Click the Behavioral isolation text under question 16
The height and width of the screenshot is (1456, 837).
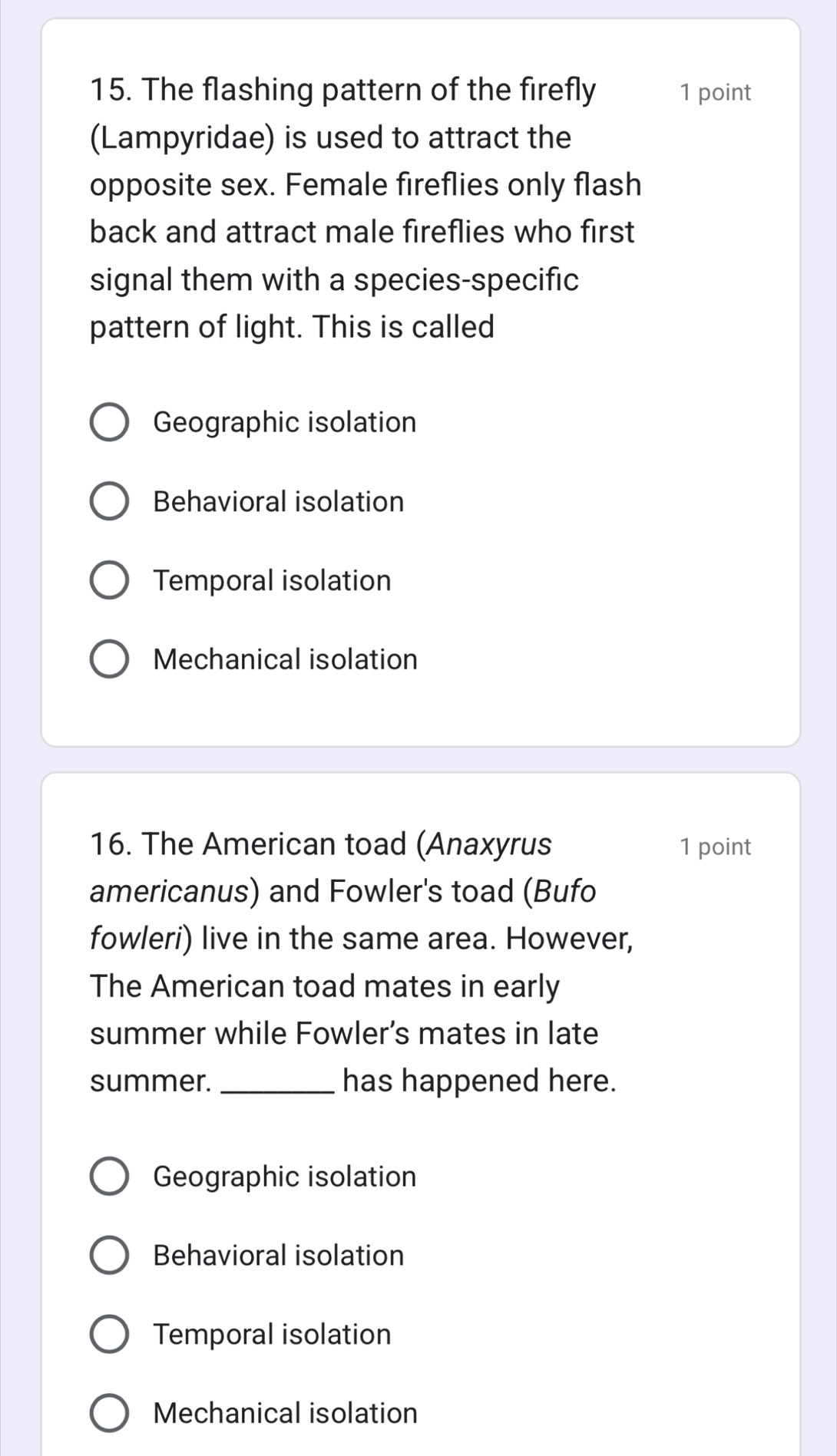(279, 1256)
